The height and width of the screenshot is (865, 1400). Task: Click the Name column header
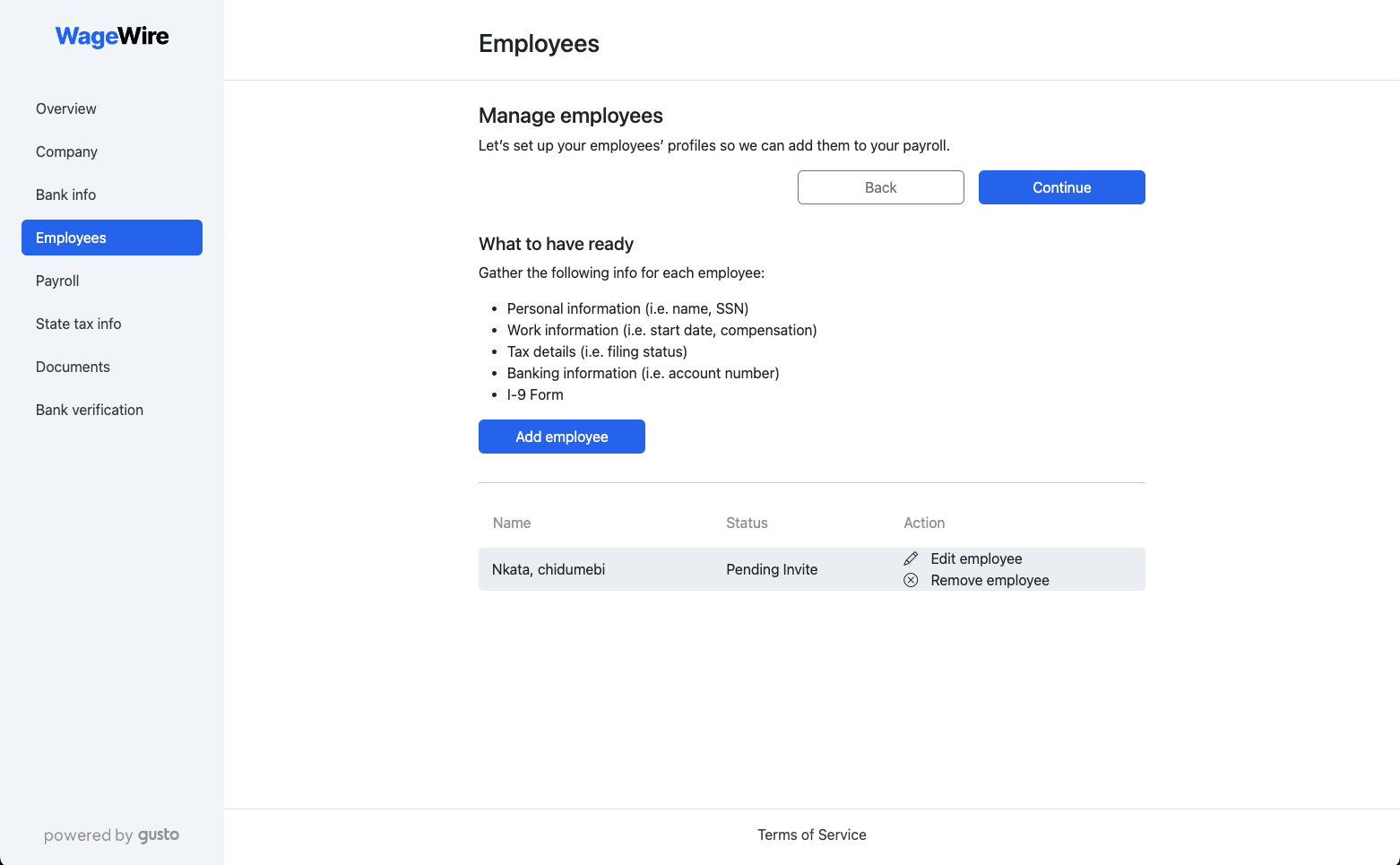[512, 523]
